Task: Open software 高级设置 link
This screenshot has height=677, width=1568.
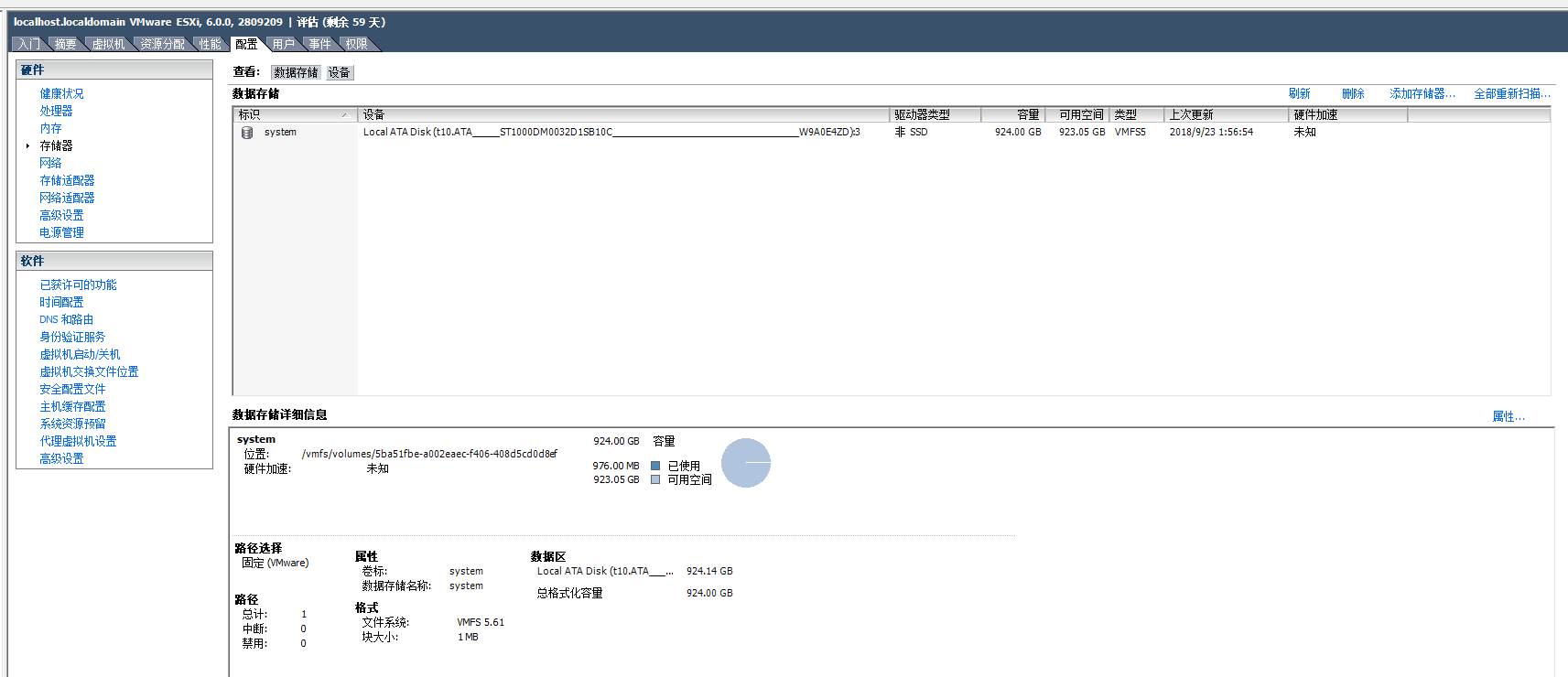Action: coord(61,458)
